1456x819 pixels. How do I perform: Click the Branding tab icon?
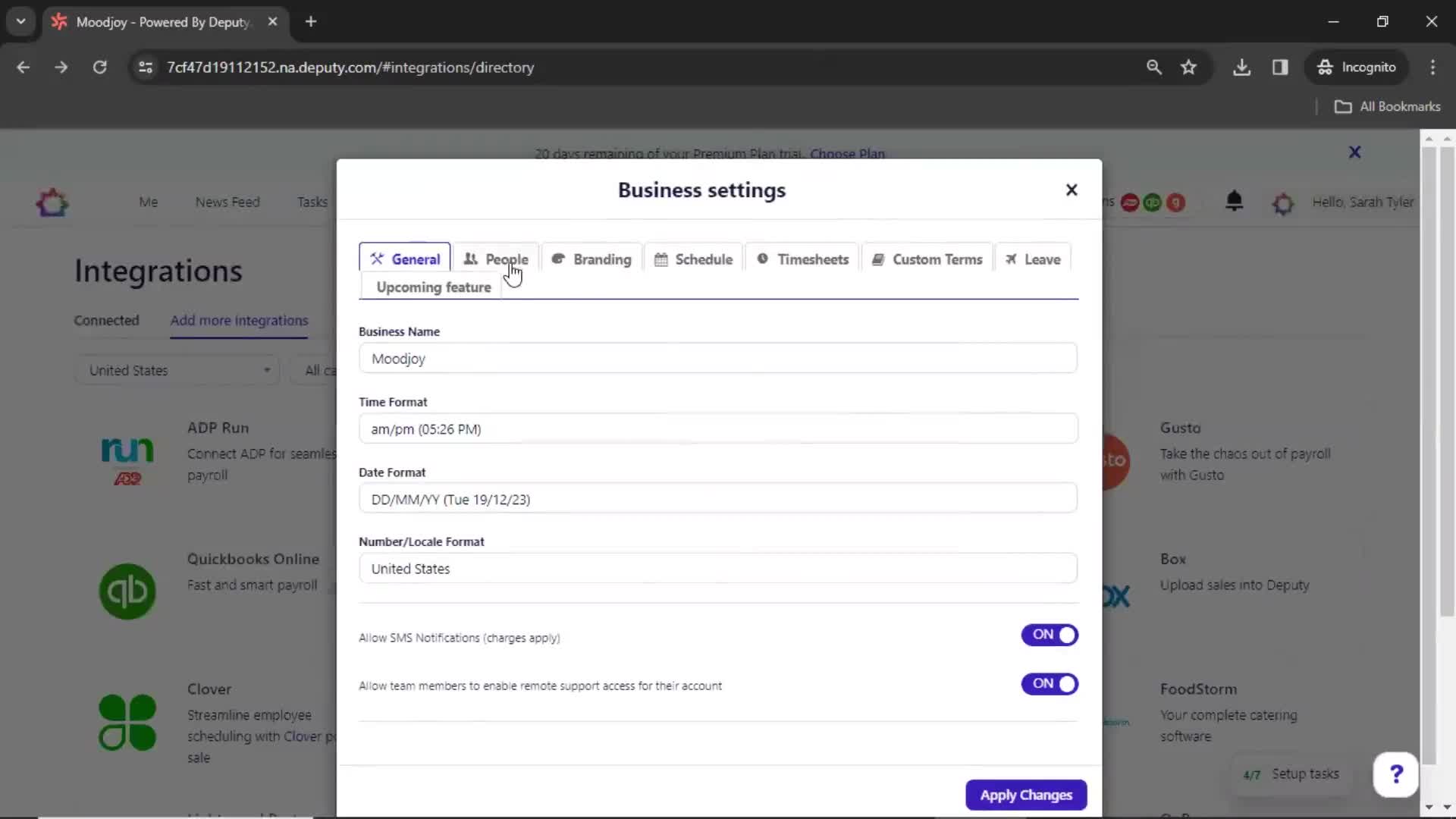558,259
